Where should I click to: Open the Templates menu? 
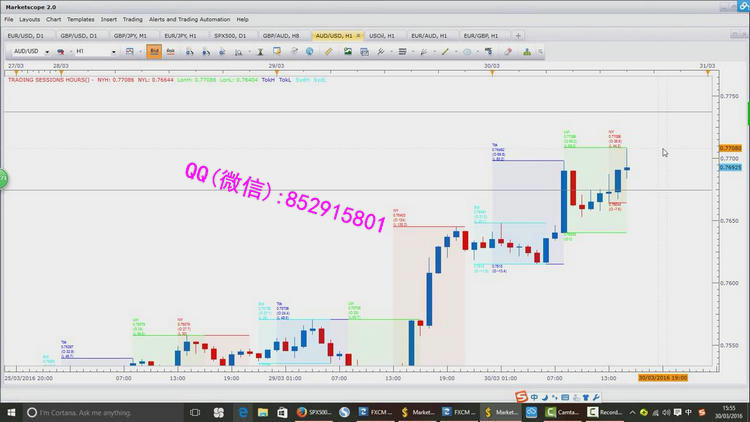pyautogui.click(x=80, y=19)
